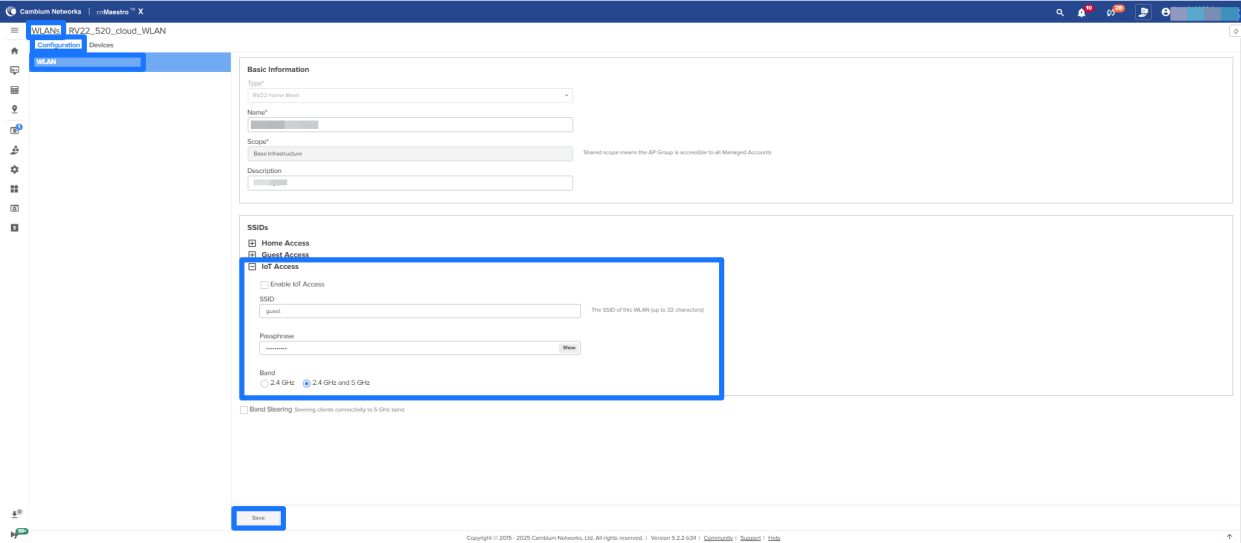
Task: Select the 2.4 GHz band radio button
Action: [264, 383]
